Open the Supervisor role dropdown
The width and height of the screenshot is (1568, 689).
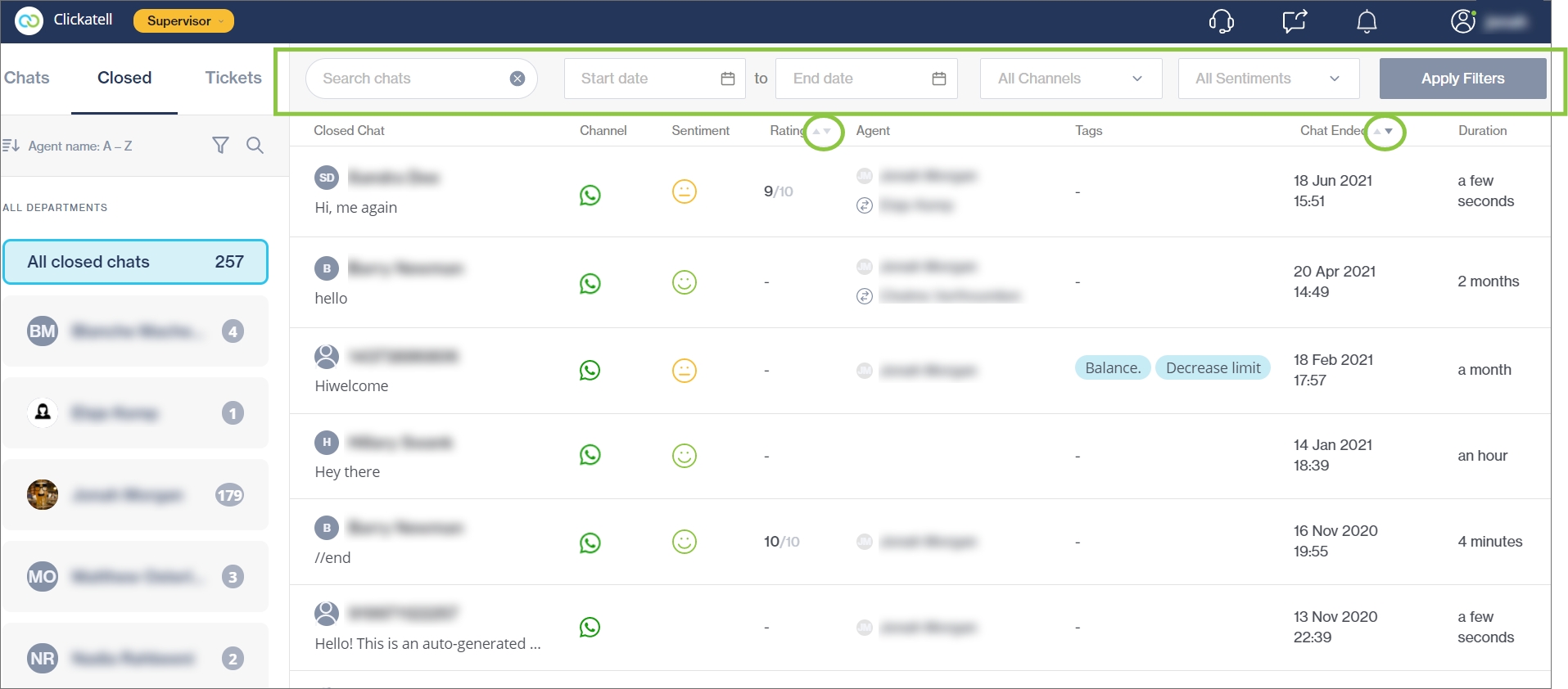coord(183,21)
